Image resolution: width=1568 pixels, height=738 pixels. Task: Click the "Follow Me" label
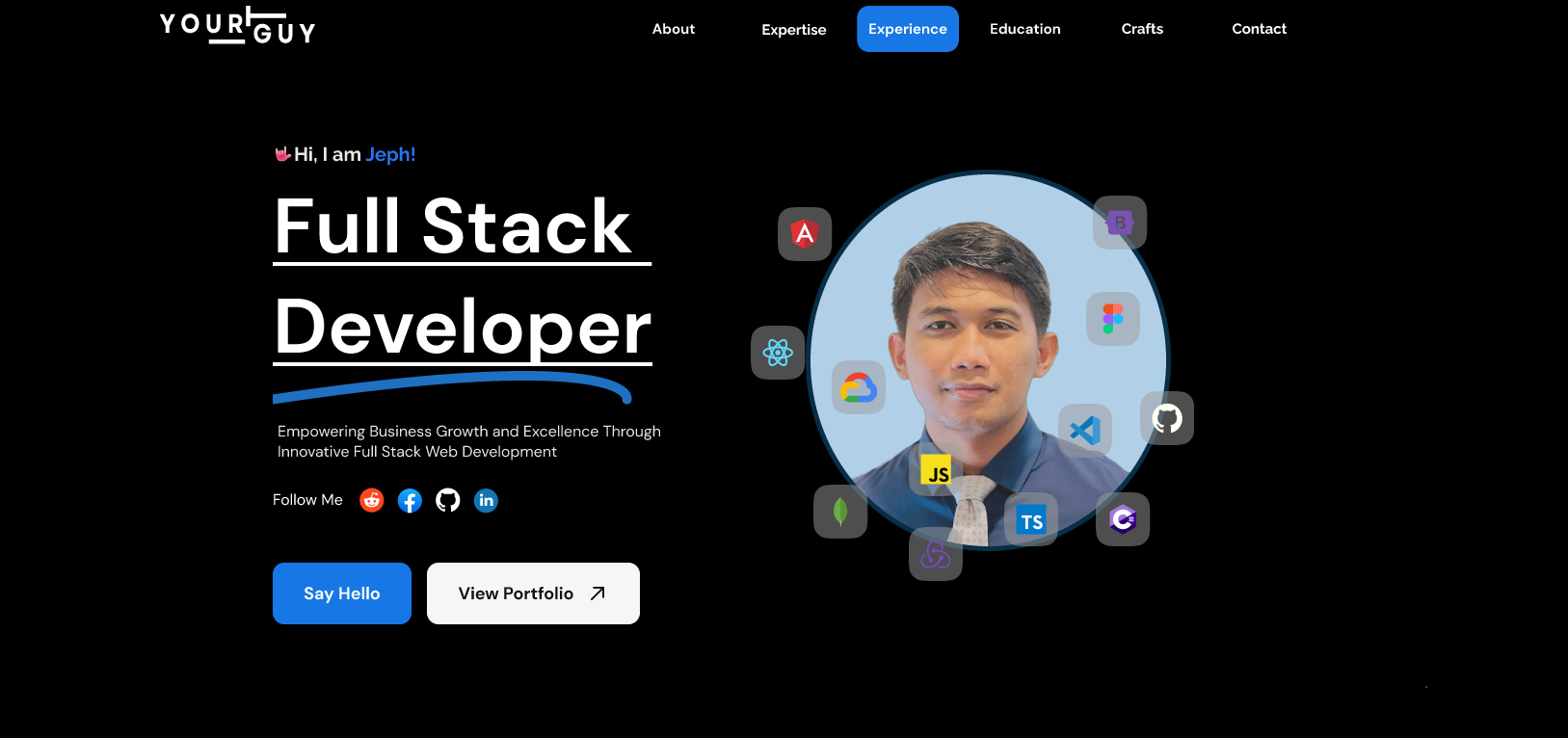pos(307,500)
